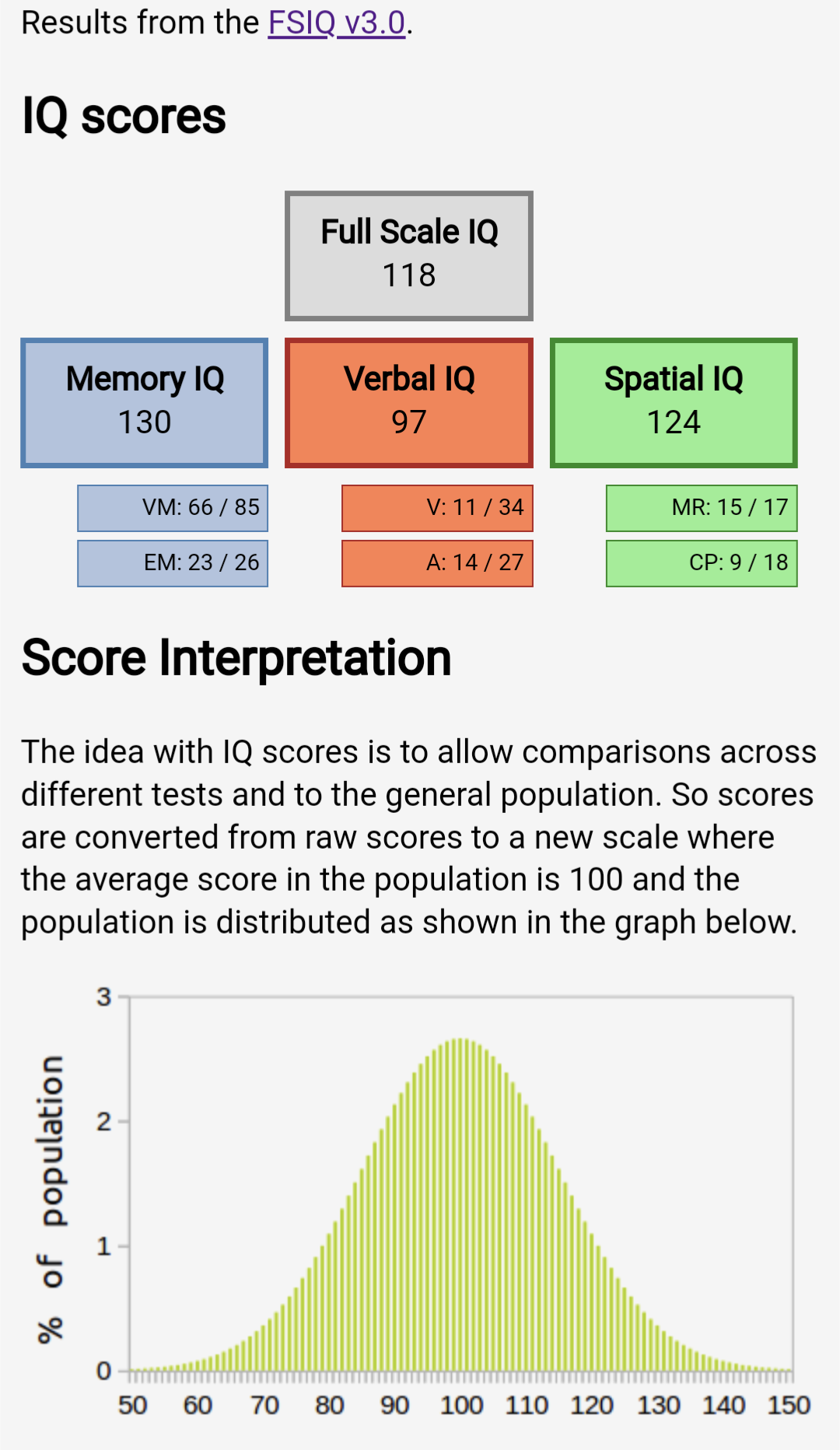The height and width of the screenshot is (1450, 840).
Task: Click the 100 label on the x-axis
Action: coord(461,1405)
